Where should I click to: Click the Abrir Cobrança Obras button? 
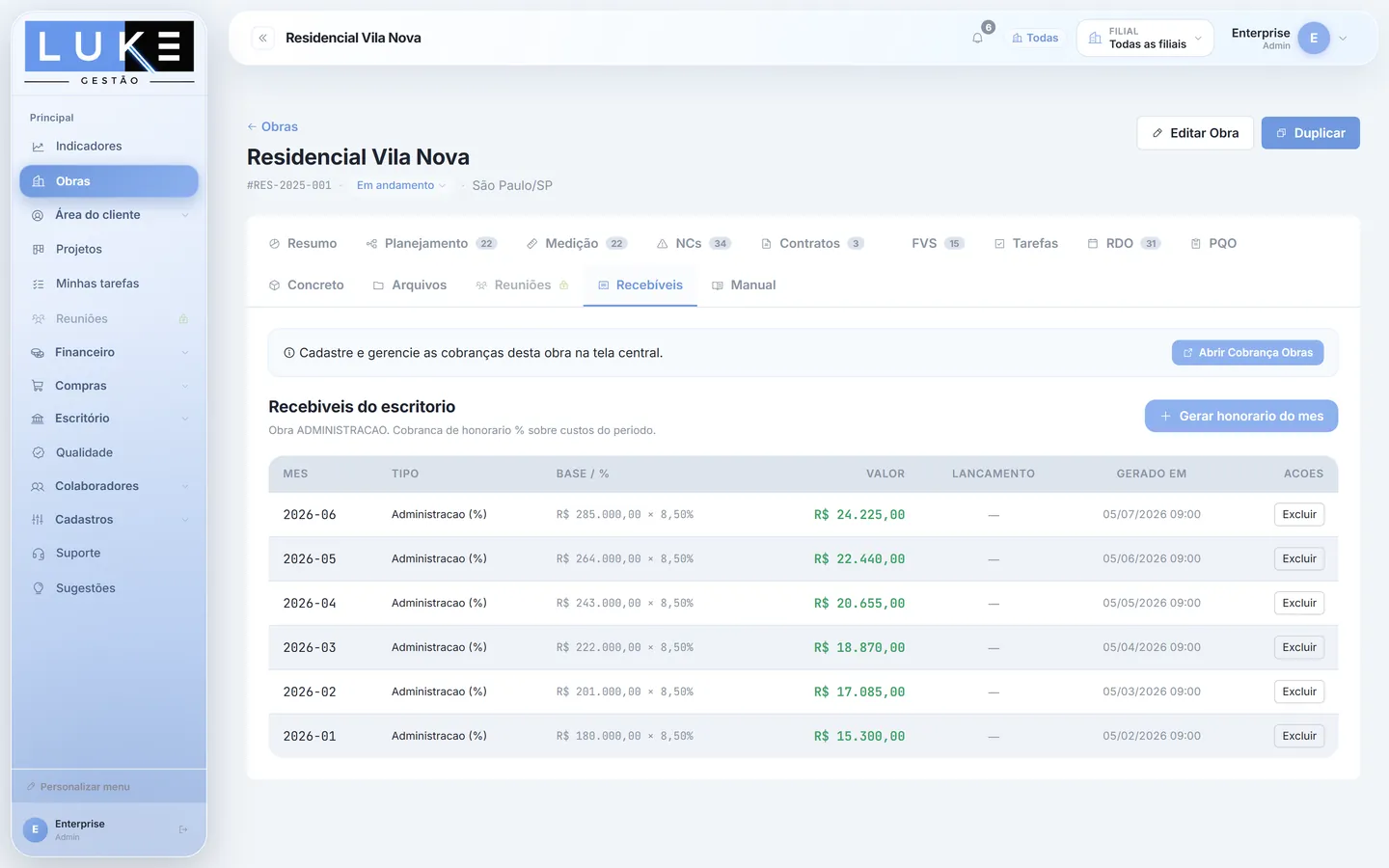point(1247,353)
